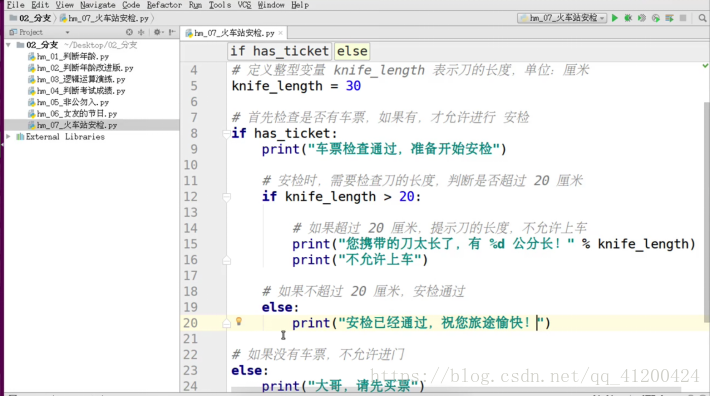Open the Tools menu
Viewport: 711px width, 396px height.
pos(219,5)
